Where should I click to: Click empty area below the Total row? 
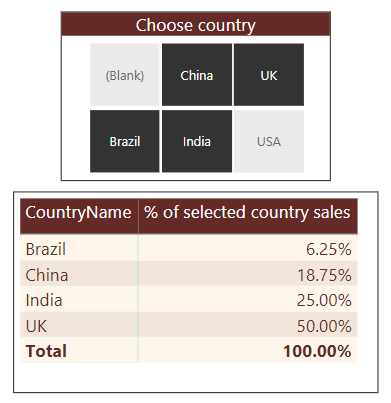click(x=196, y=377)
